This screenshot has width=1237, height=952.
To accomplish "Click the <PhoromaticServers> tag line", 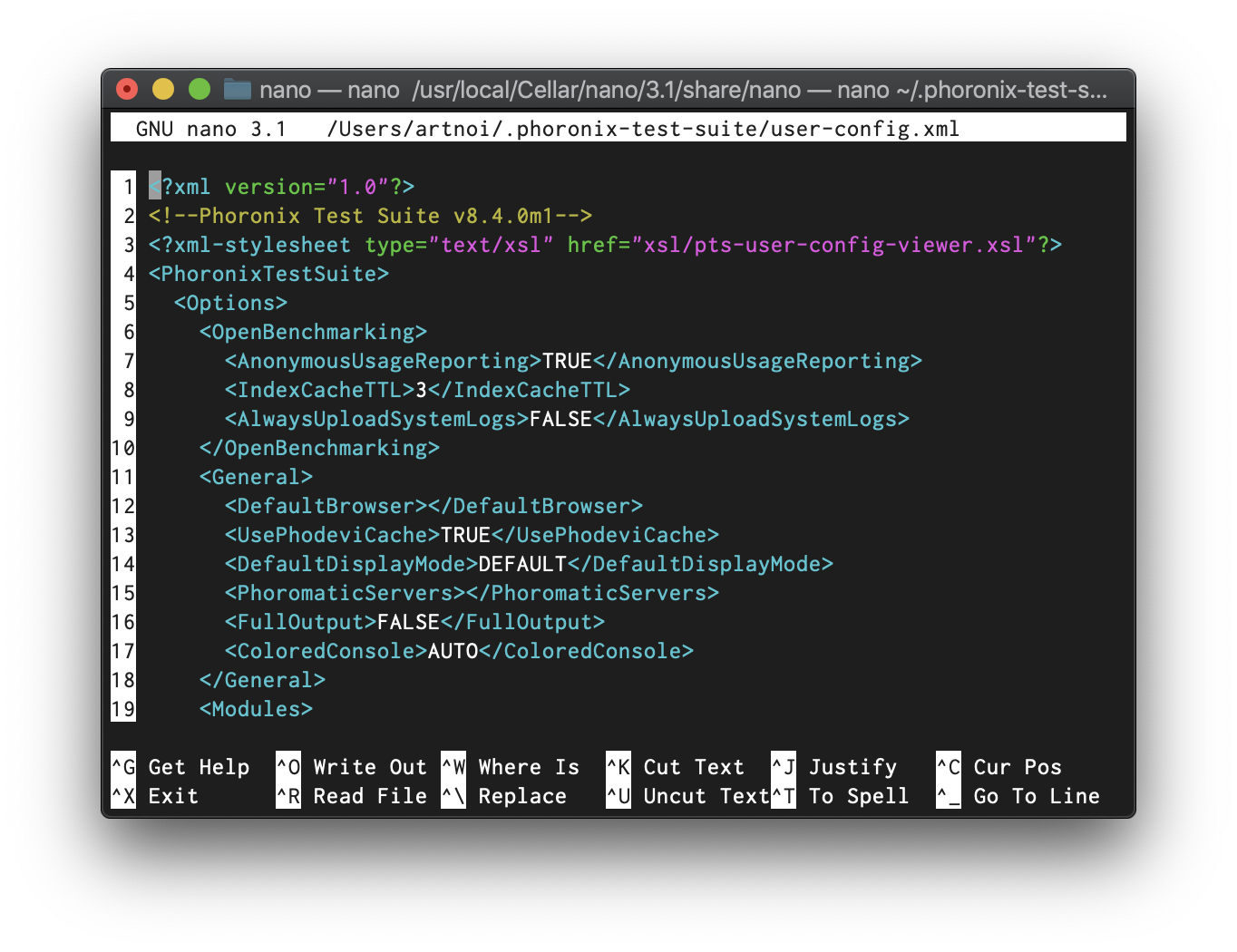I will (472, 593).
